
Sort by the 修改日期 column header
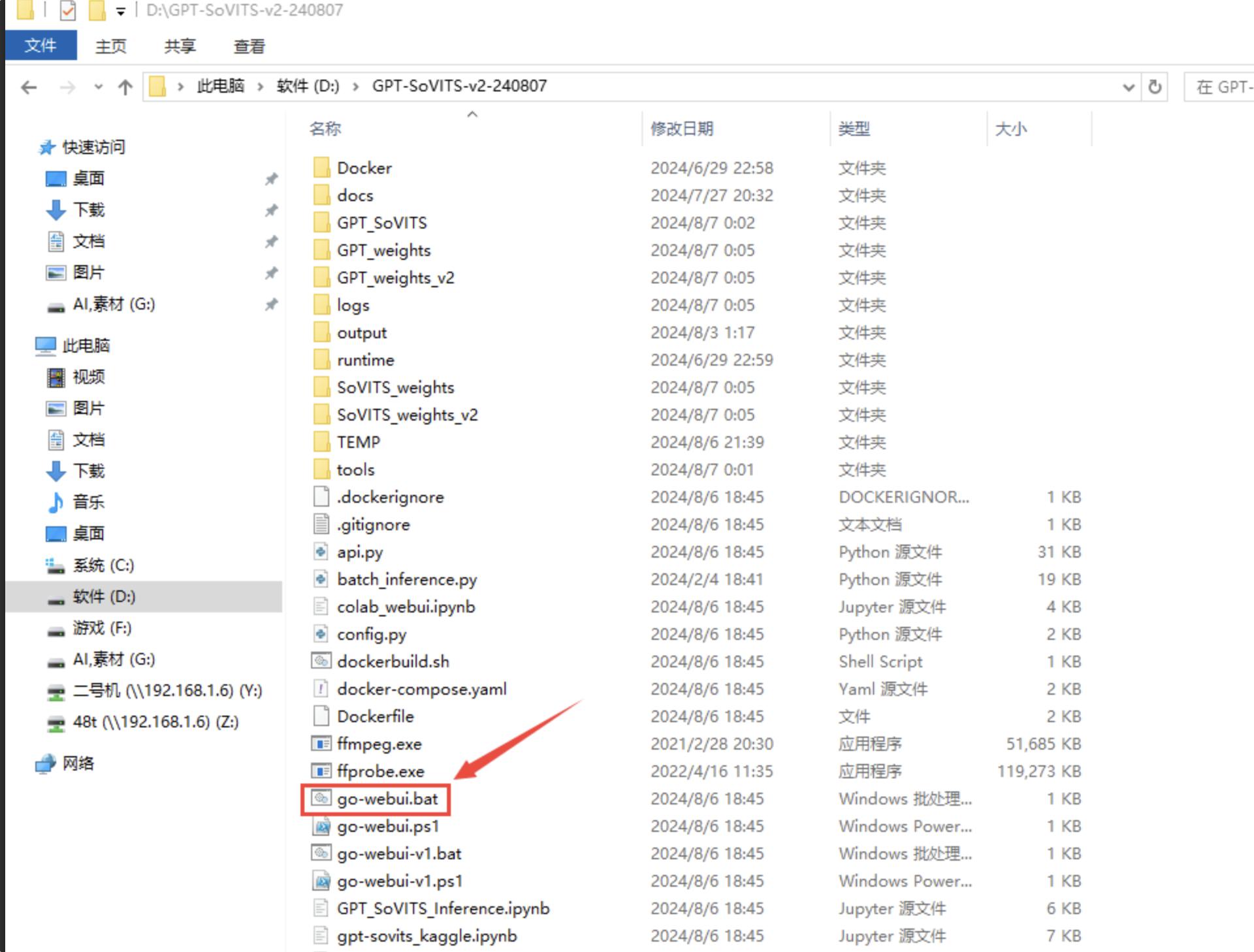click(x=682, y=129)
